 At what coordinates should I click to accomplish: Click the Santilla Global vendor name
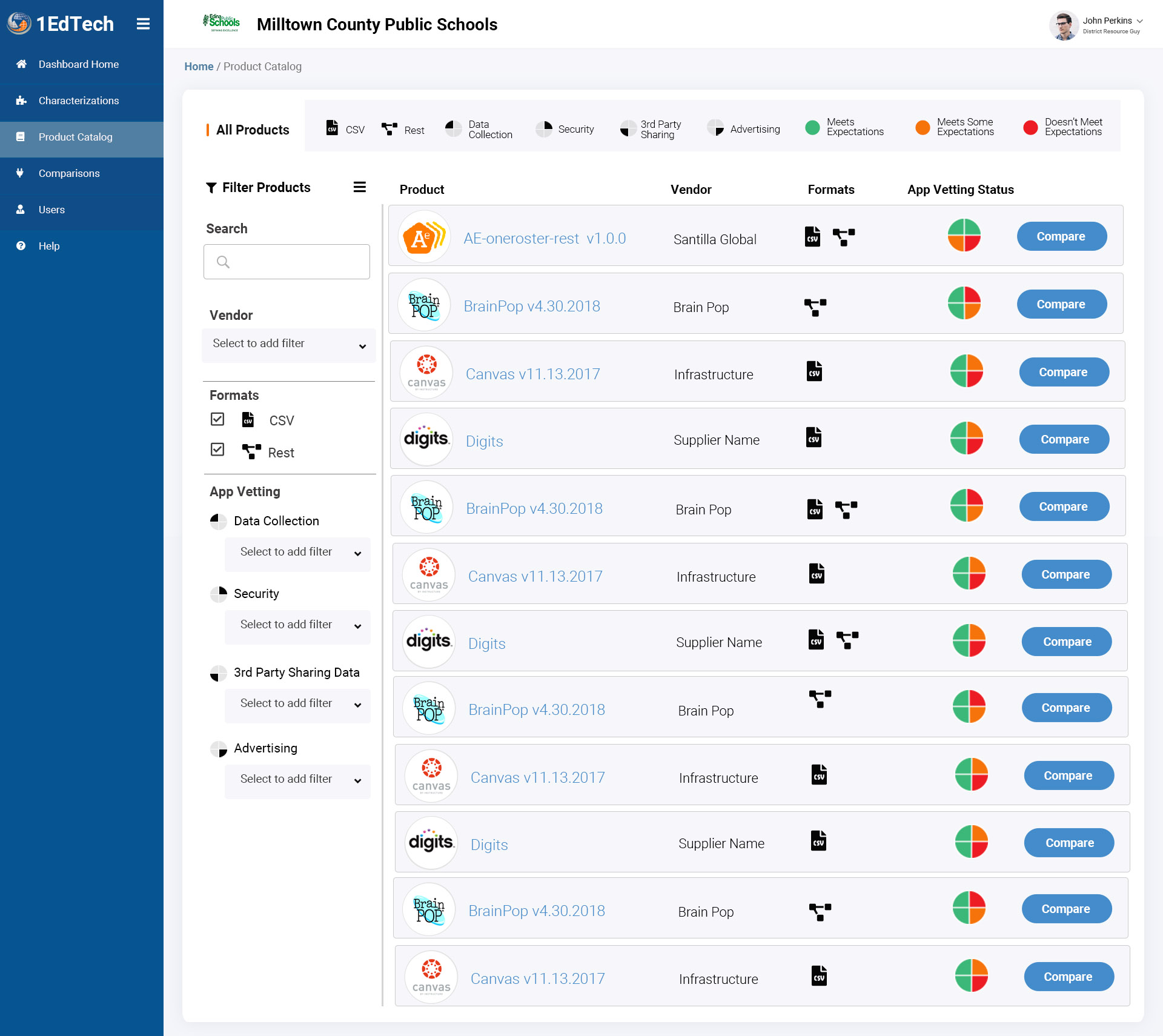coord(715,239)
